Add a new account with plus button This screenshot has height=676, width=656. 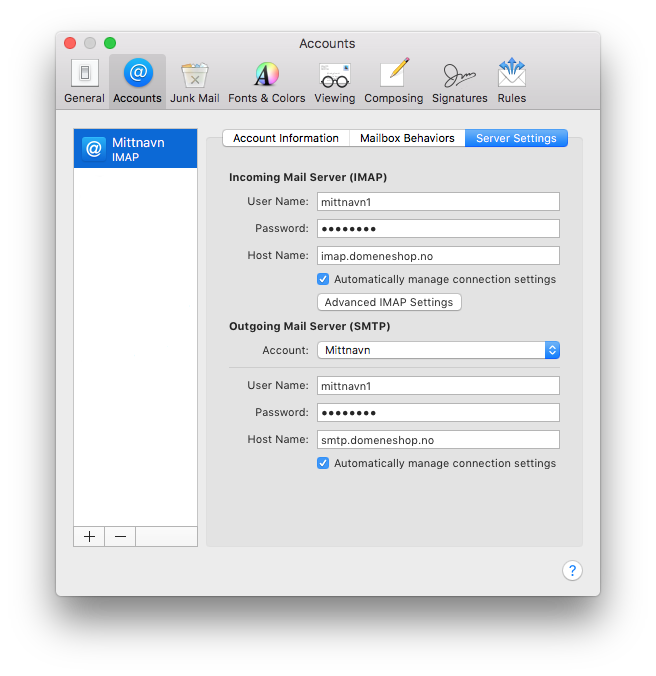pos(89,536)
